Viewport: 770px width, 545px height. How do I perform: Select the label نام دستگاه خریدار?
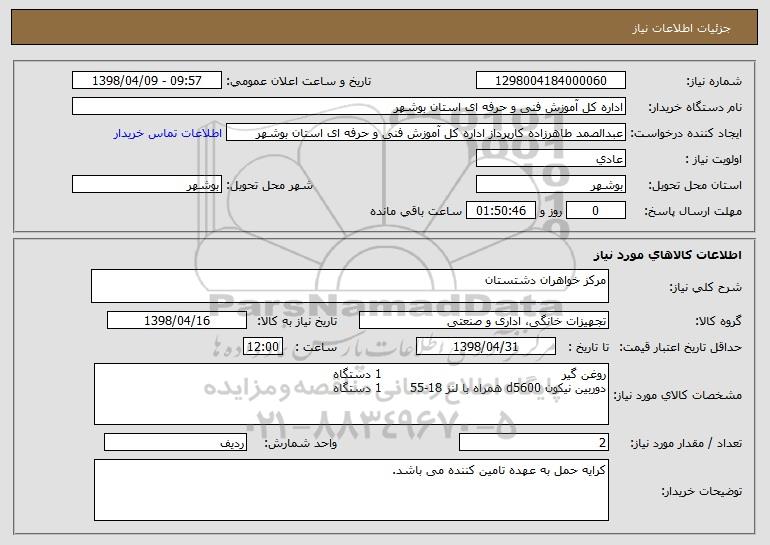point(695,108)
